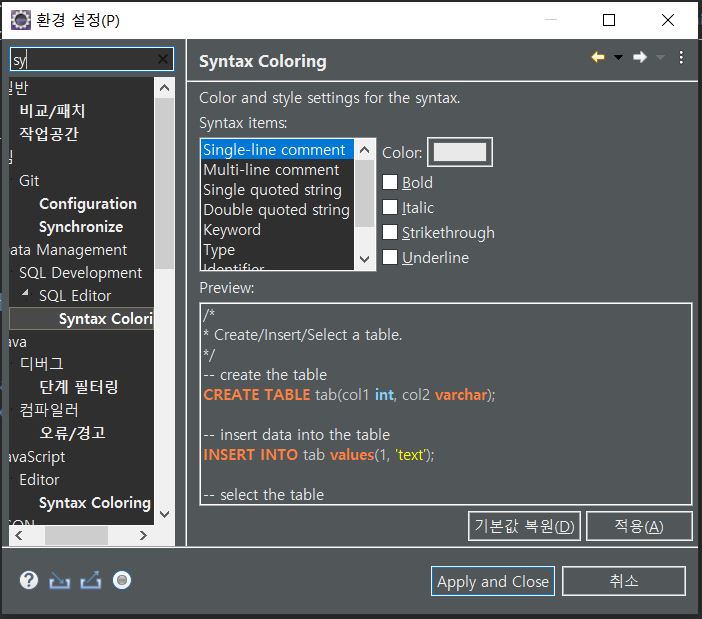The image size is (702, 619).
Task: Select Single quoted string item
Action: pos(272,190)
